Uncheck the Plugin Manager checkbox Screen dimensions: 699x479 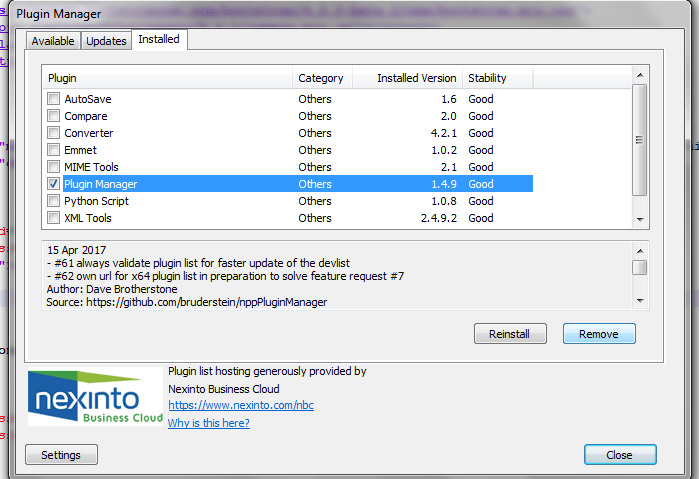coord(53,183)
